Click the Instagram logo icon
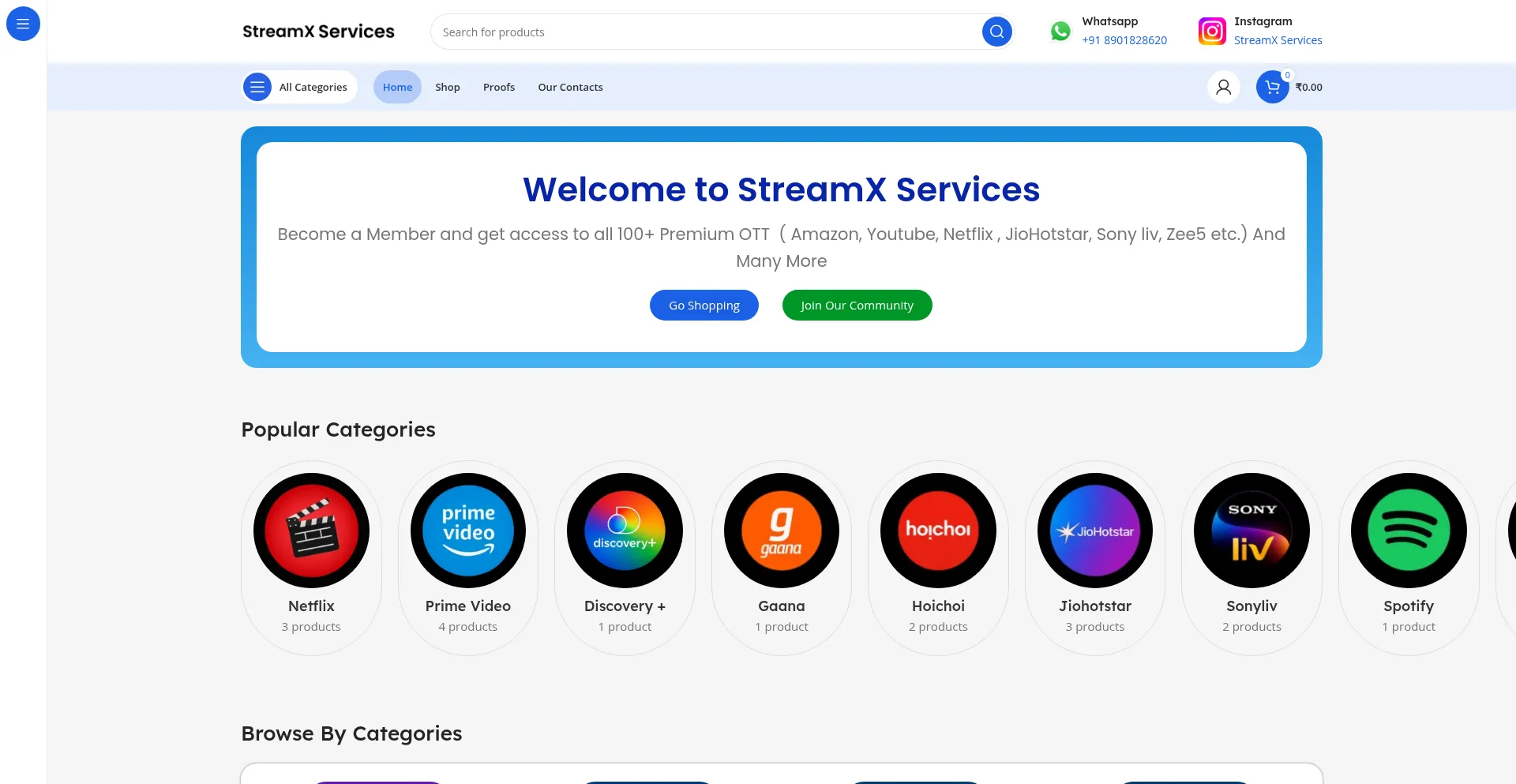This screenshot has width=1516, height=784. tap(1212, 31)
